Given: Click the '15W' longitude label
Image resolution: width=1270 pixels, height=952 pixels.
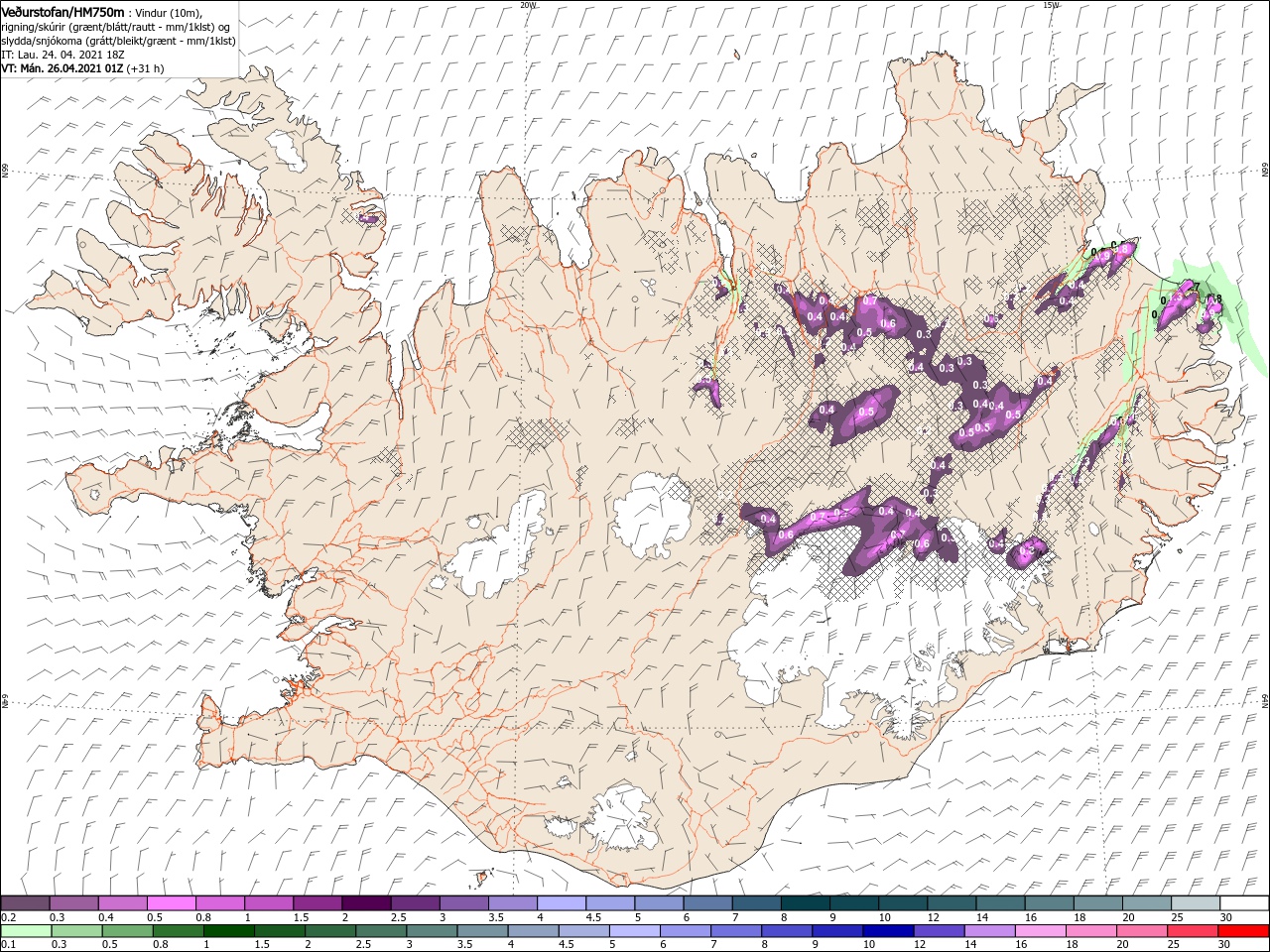Looking at the screenshot, I should [1051, 5].
